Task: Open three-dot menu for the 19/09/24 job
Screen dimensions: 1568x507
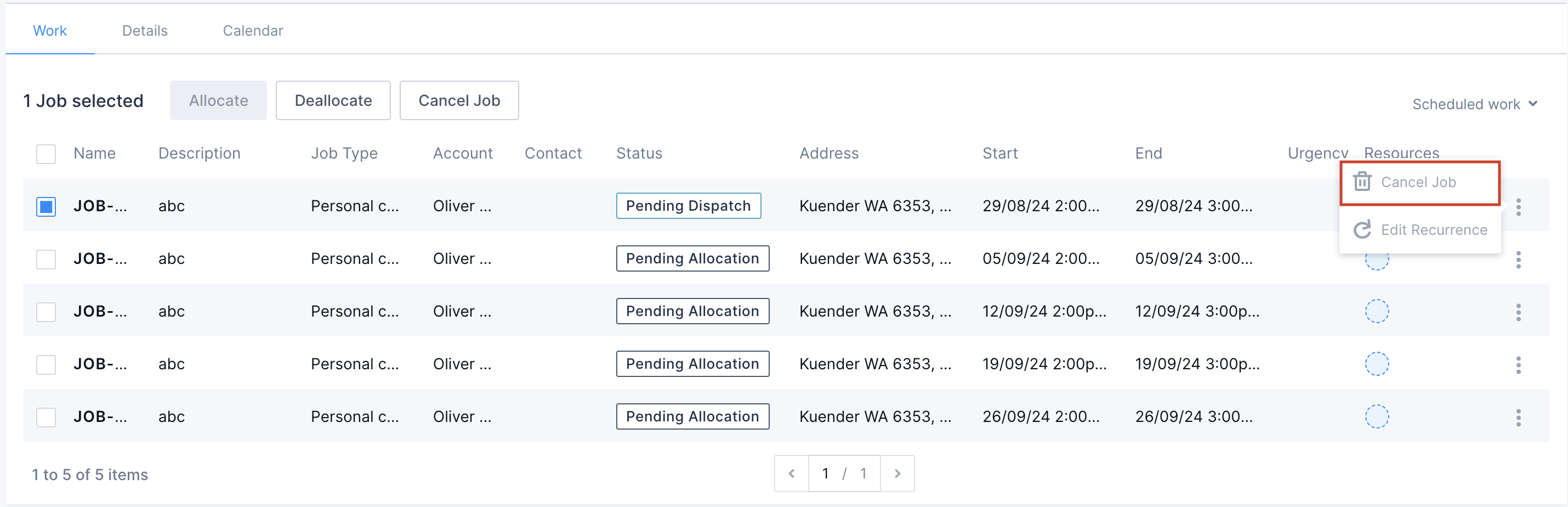Action: pos(1518,364)
